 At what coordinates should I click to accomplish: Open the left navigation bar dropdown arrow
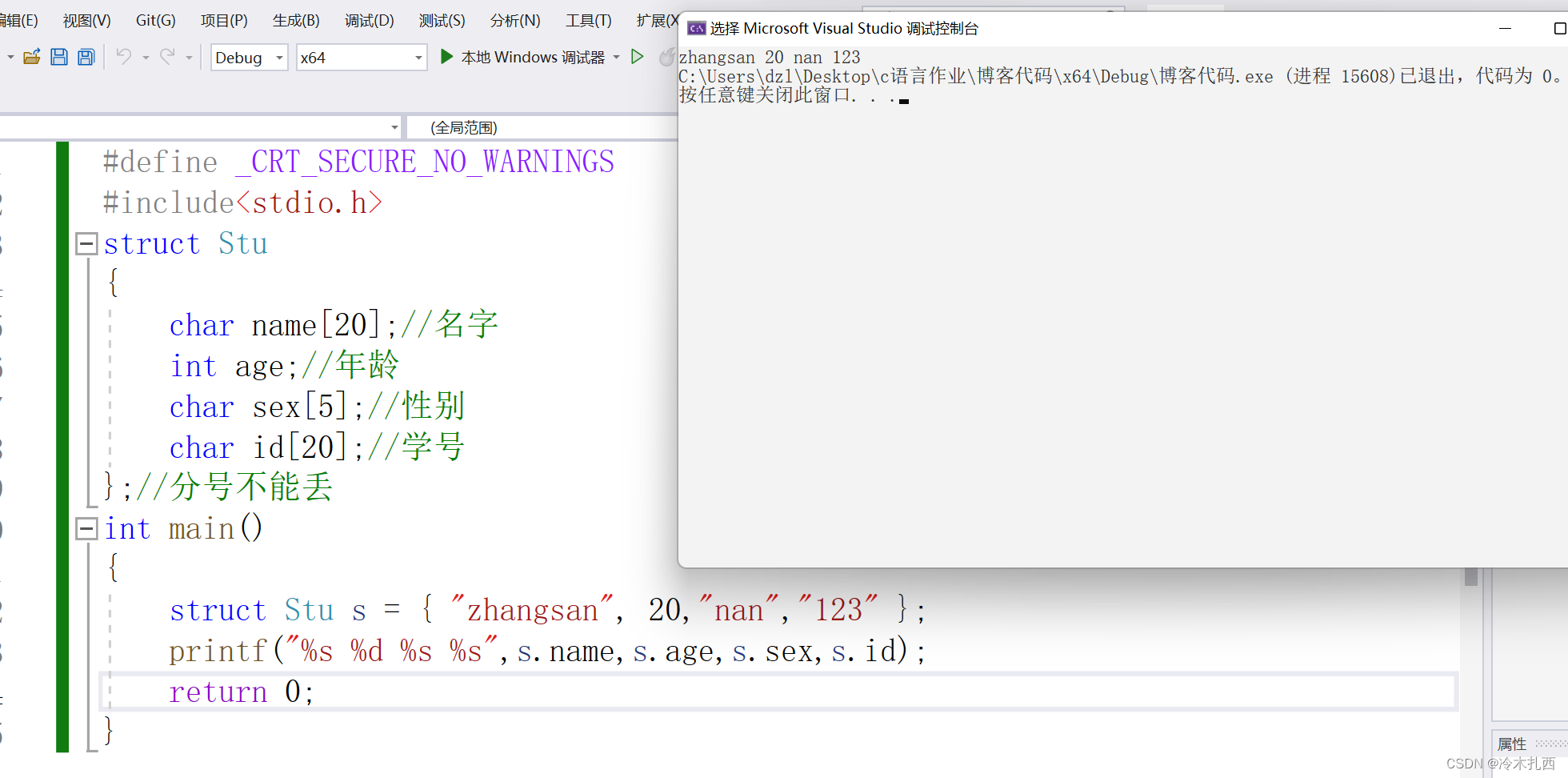click(x=394, y=127)
